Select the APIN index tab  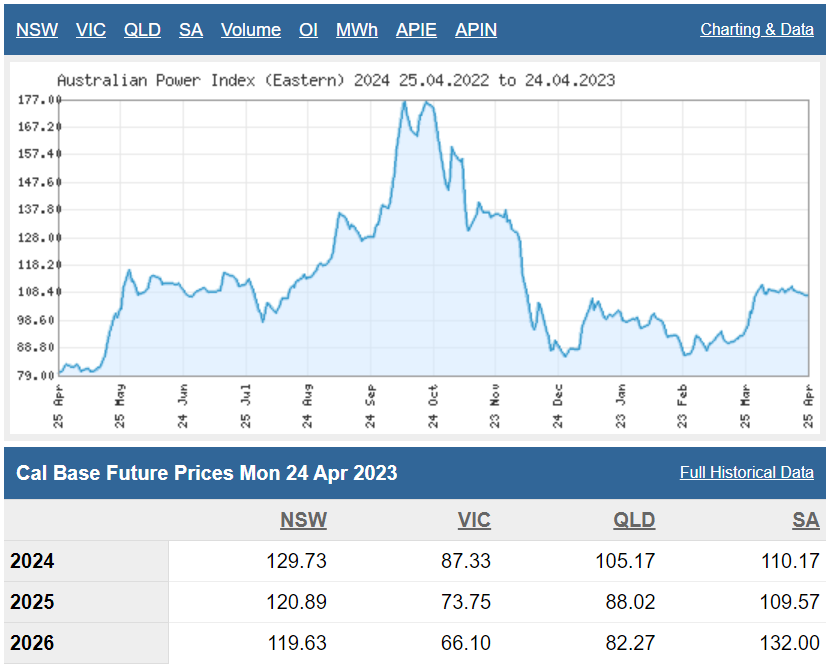tap(476, 30)
